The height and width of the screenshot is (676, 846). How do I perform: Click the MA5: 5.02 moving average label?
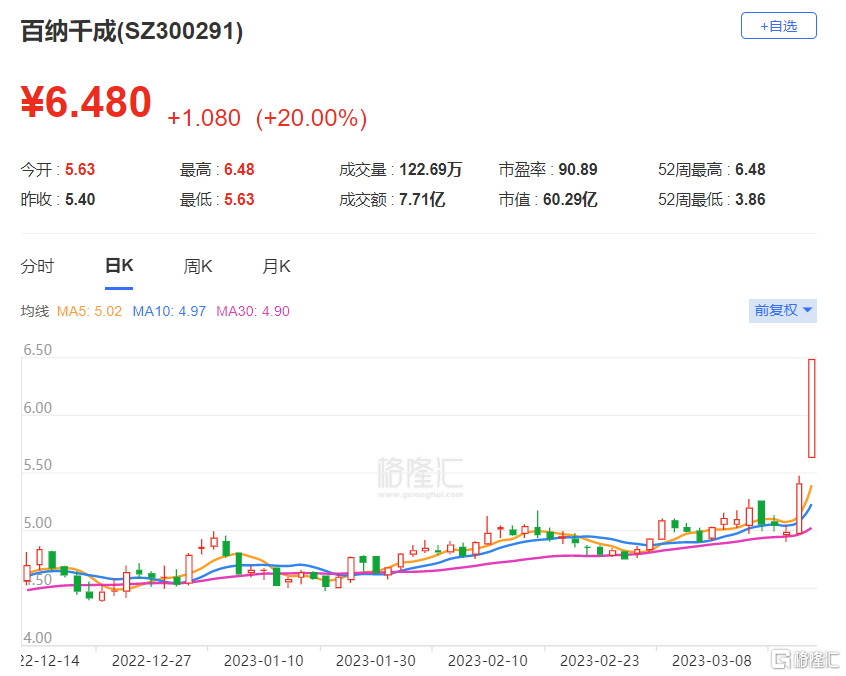tap(89, 311)
